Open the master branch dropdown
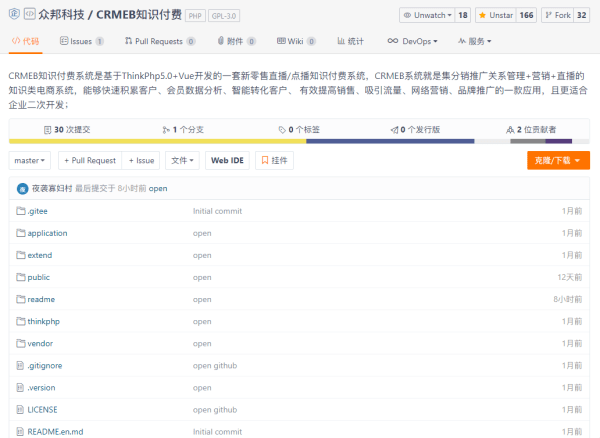The height and width of the screenshot is (438, 600). [30, 160]
